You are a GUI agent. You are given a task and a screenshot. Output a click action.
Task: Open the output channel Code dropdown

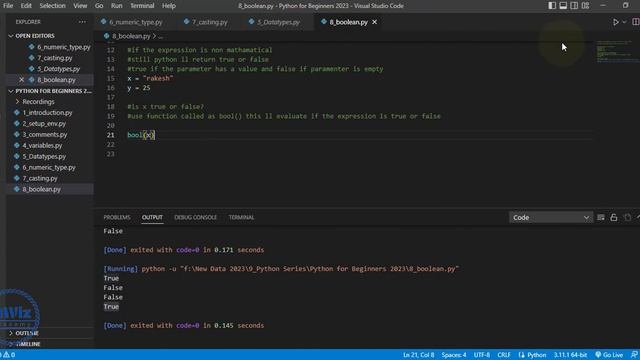(551, 218)
